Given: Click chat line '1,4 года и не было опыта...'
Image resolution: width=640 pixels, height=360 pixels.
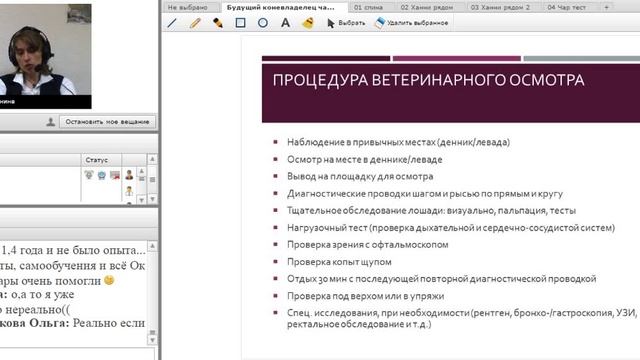Looking at the screenshot, I should (x=73, y=250).
